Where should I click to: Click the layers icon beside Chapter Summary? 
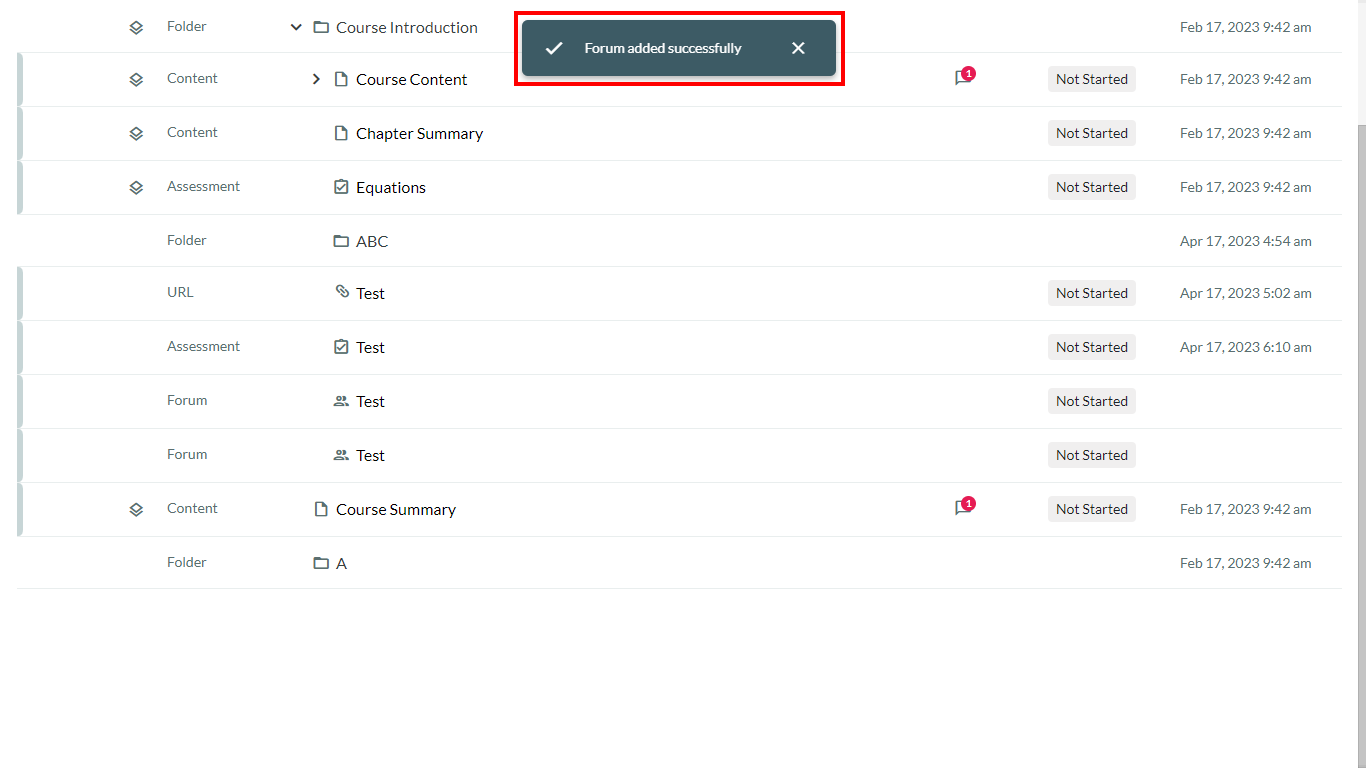click(x=136, y=133)
